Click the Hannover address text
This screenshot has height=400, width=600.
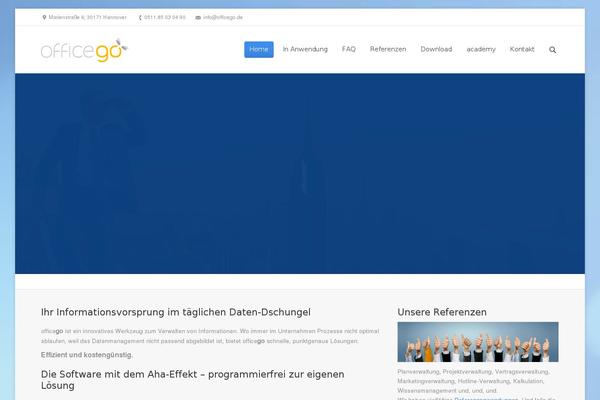[87, 18]
